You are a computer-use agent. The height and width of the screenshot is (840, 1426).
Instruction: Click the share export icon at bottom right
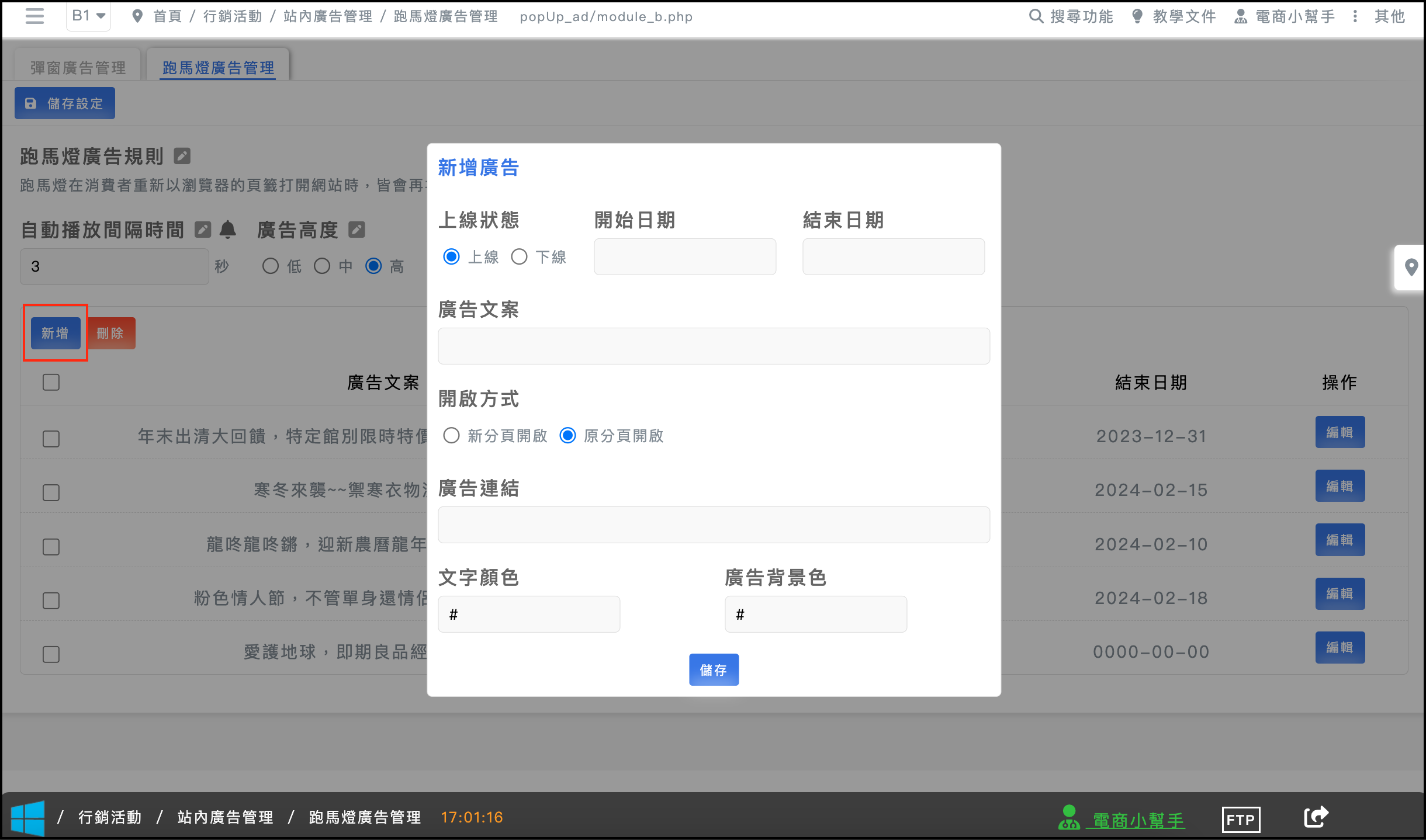point(1316,817)
